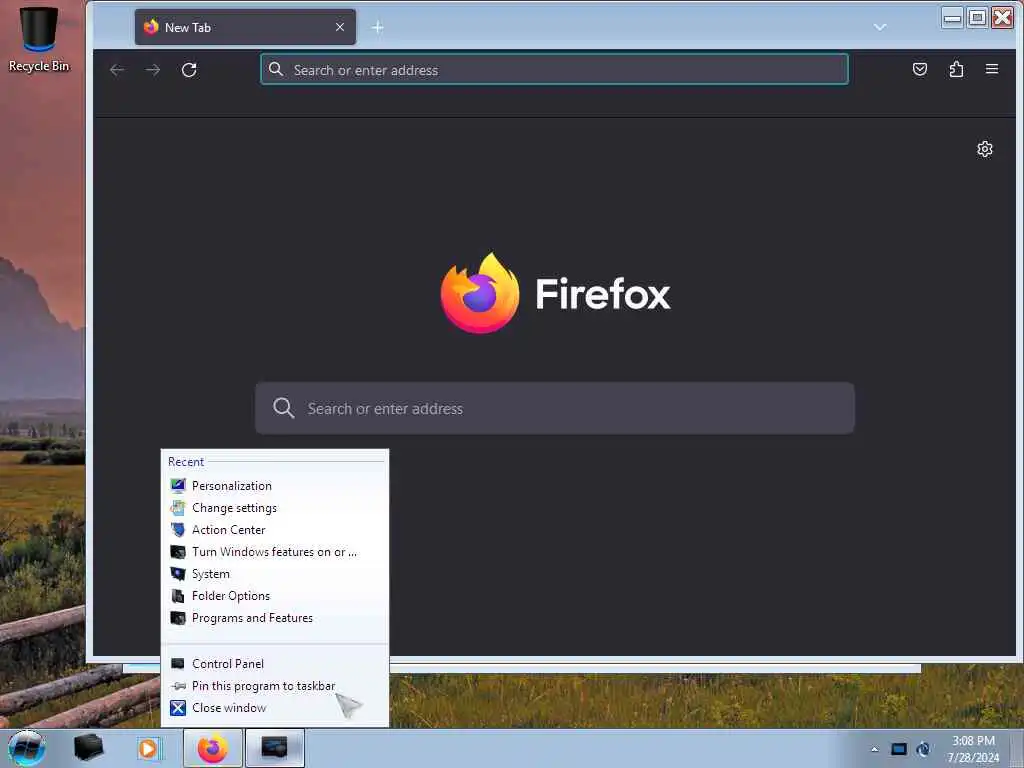This screenshot has height=768, width=1024.
Task: Open Folder Options from the jump list
Action: (274, 596)
